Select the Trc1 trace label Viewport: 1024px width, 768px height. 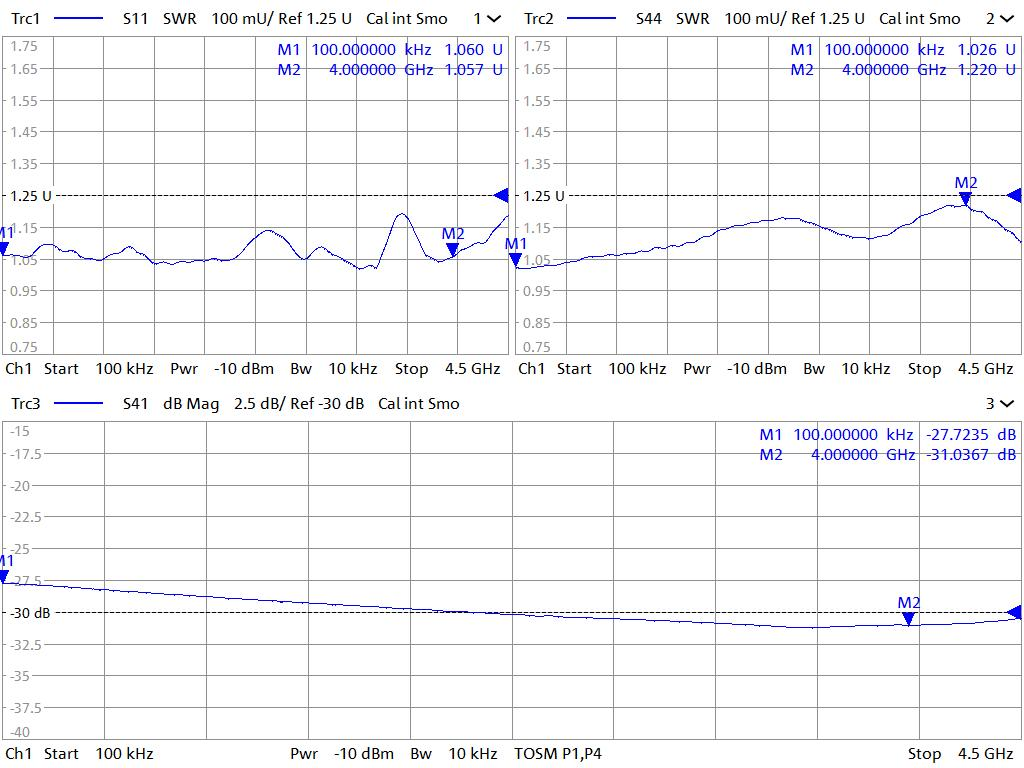coord(26,19)
